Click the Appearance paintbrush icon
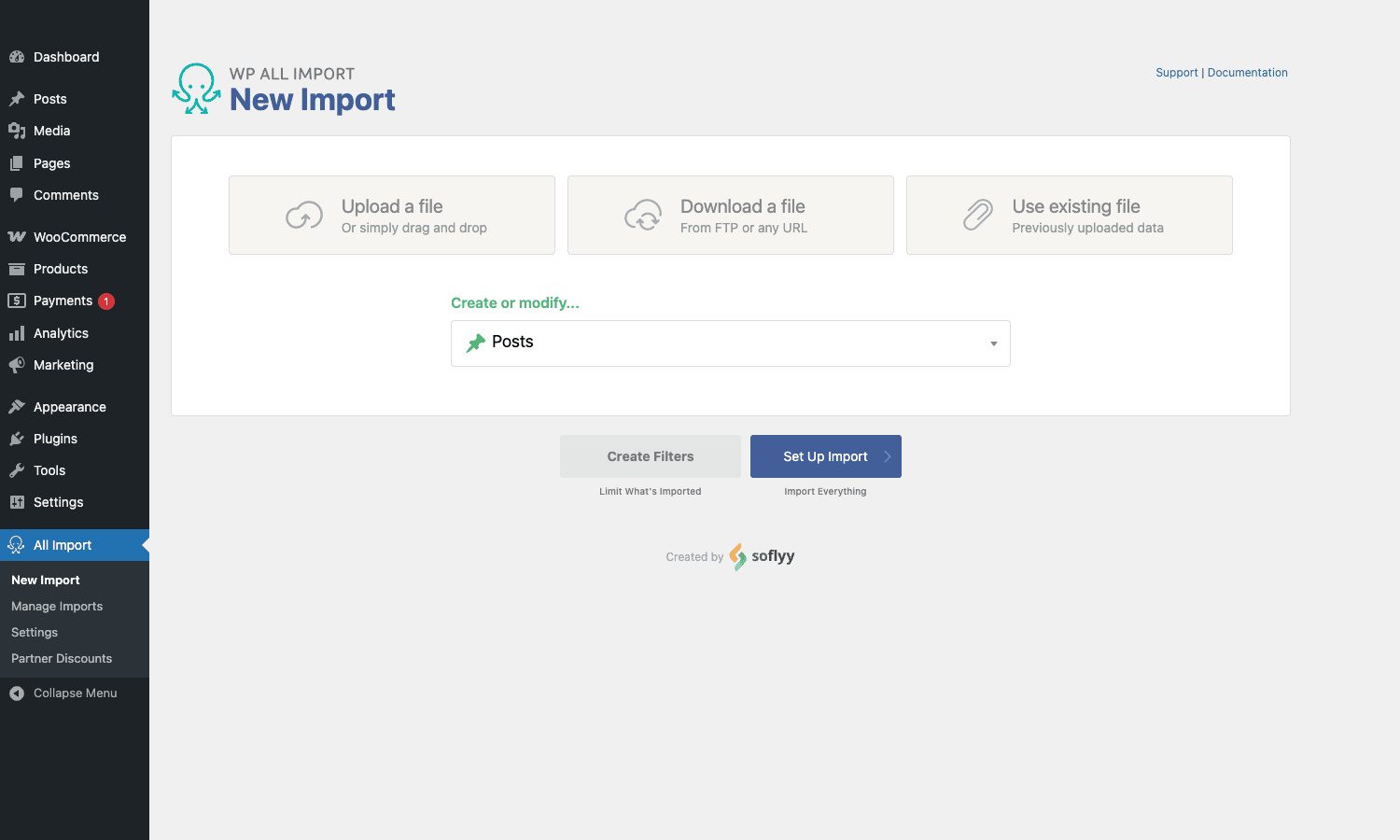Image resolution: width=1400 pixels, height=840 pixels. (17, 407)
